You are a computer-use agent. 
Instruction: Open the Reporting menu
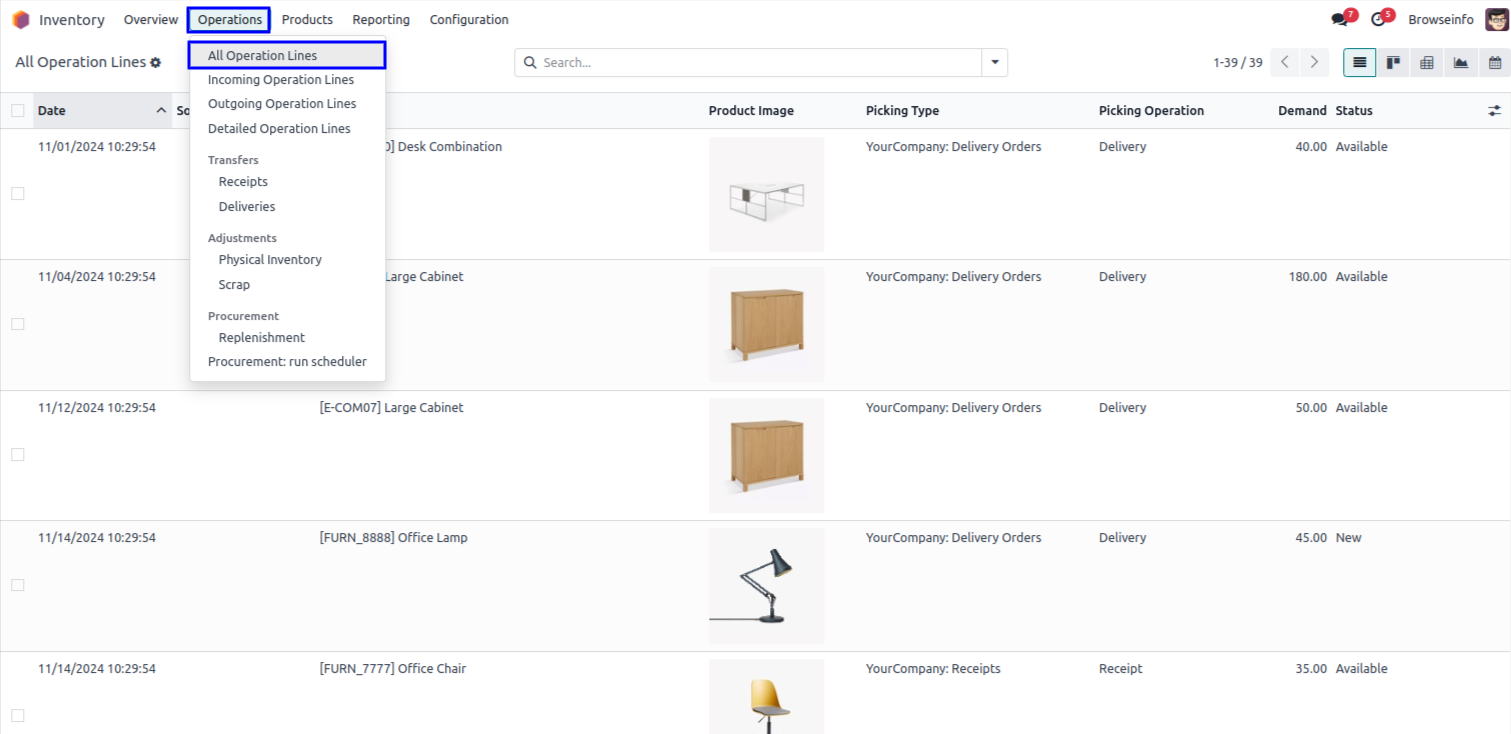pyautogui.click(x=381, y=20)
